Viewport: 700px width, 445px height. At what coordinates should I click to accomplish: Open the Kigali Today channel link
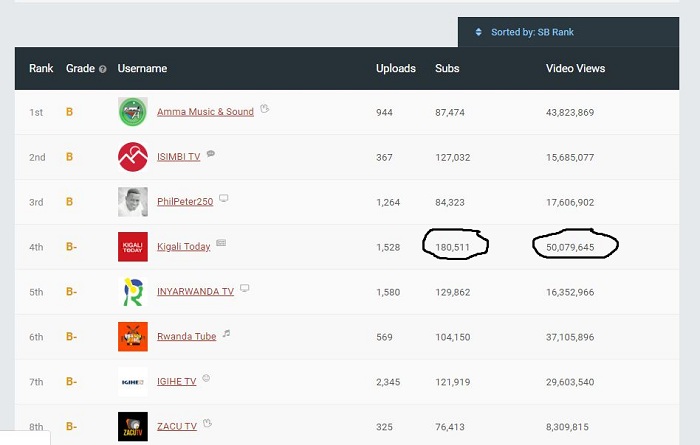coord(183,247)
